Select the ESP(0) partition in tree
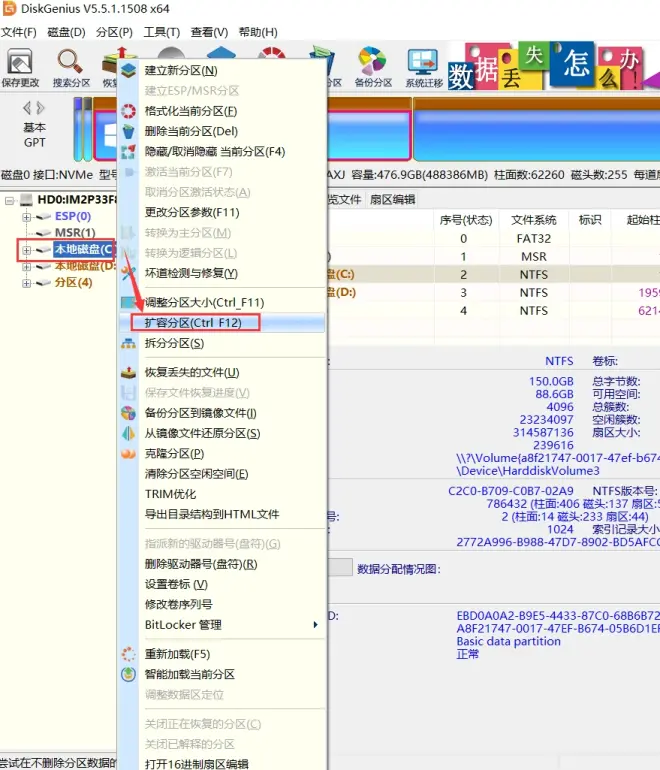660x770 pixels. [x=73, y=217]
